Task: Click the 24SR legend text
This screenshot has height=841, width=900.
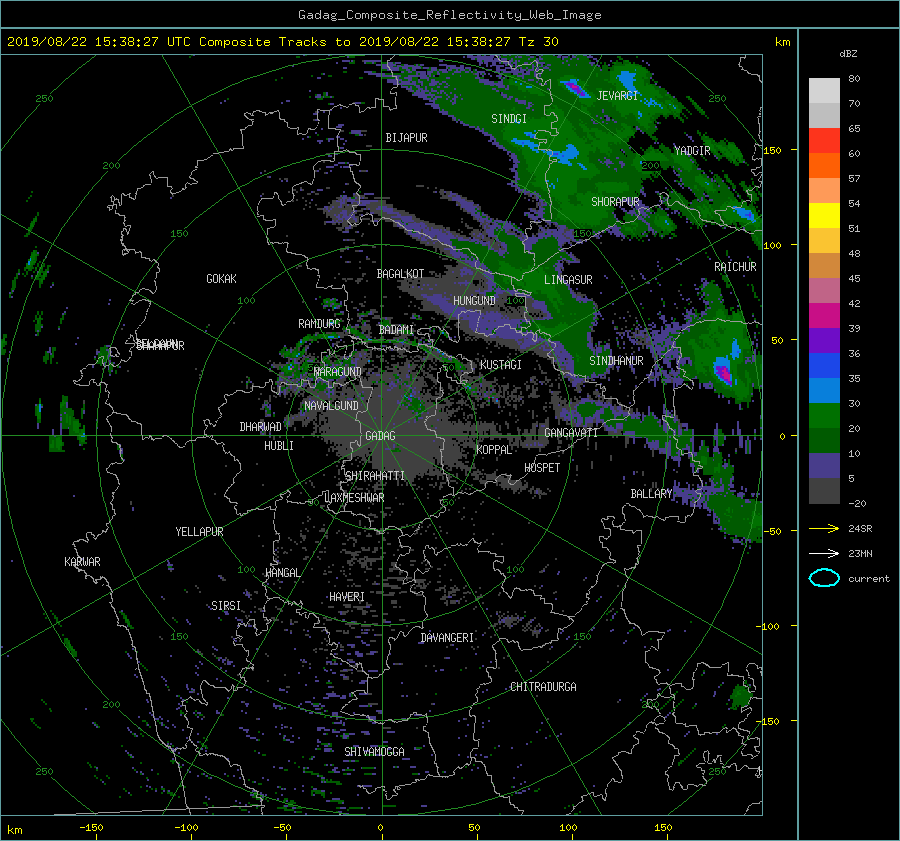Action: coord(860,528)
